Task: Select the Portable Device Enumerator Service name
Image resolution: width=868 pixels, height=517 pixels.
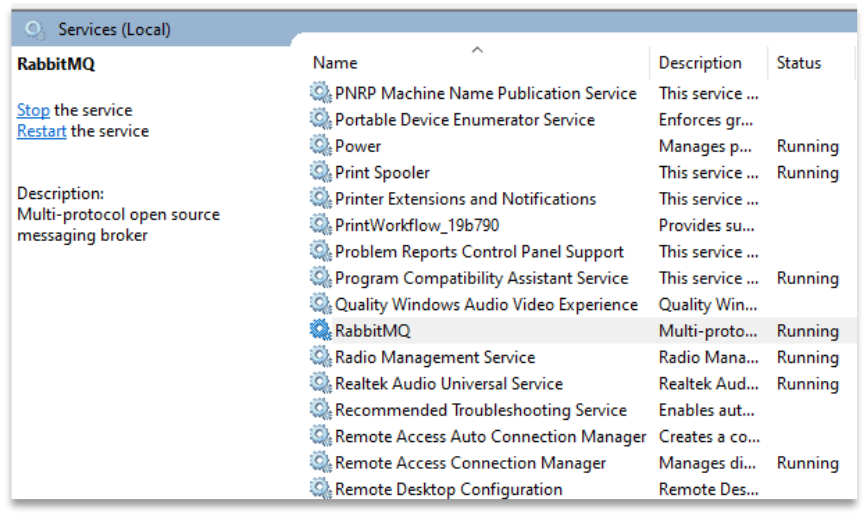Action: tap(464, 120)
